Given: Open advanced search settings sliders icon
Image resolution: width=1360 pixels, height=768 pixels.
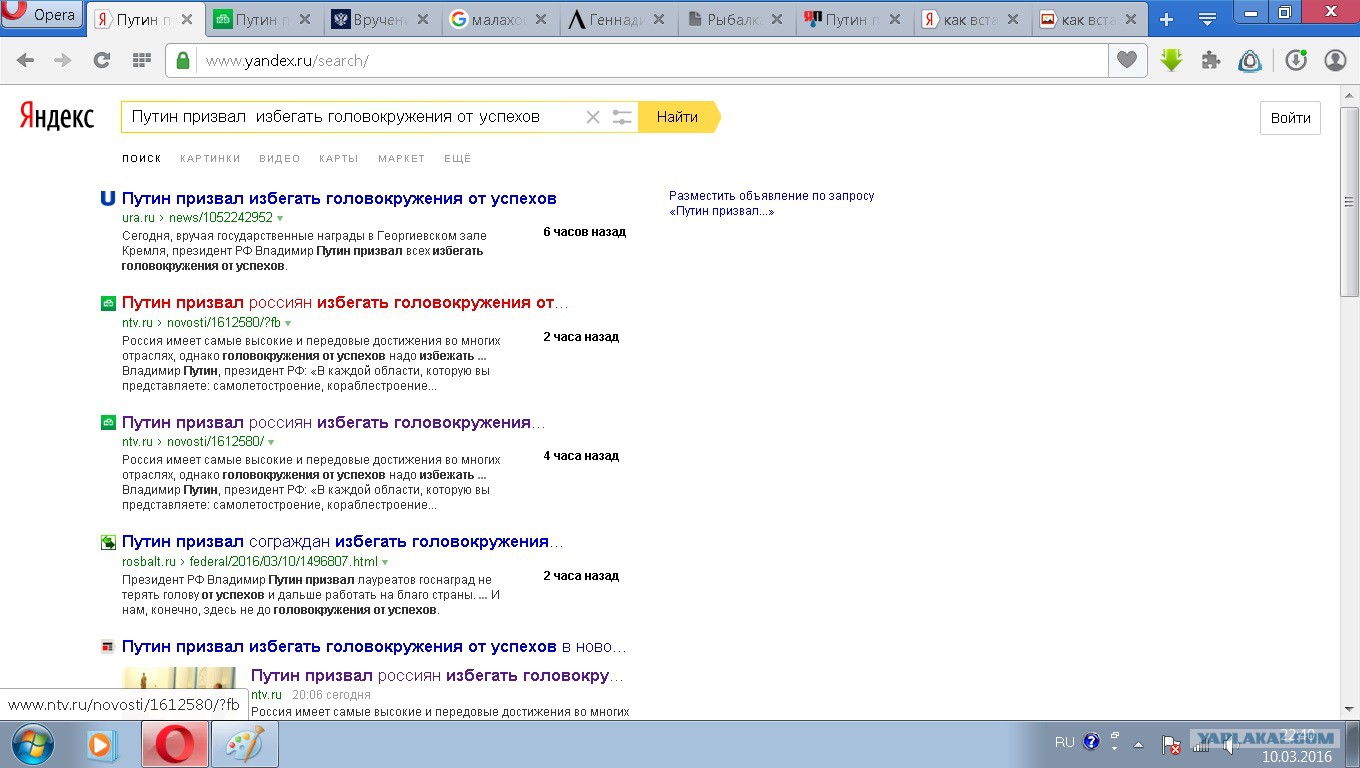Looking at the screenshot, I should point(622,117).
